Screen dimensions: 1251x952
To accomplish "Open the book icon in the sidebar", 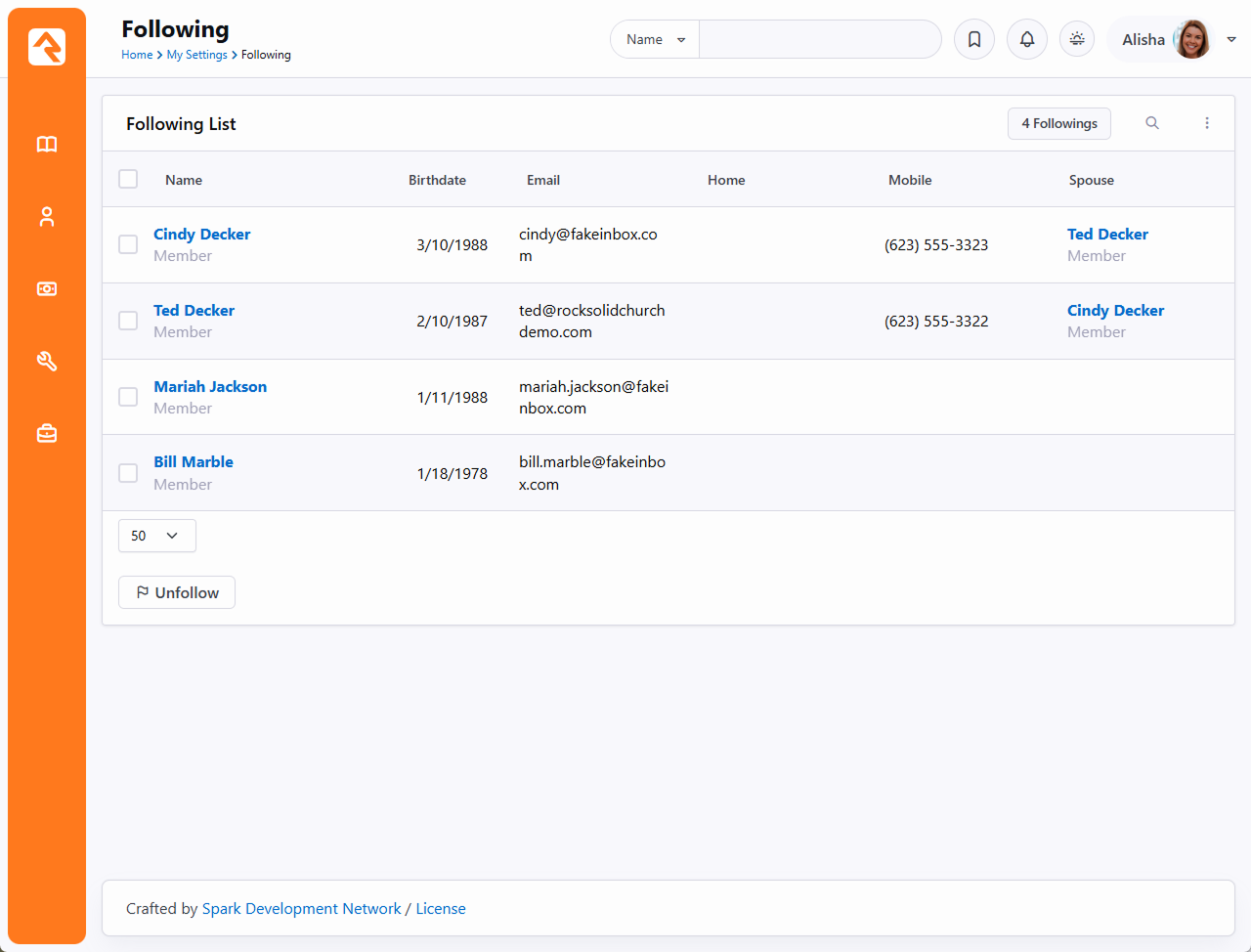I will [47, 145].
